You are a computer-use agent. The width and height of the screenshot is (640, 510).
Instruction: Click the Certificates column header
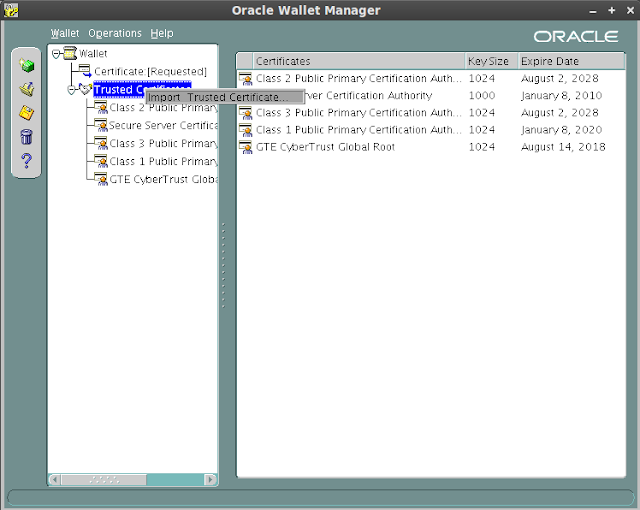pos(359,61)
